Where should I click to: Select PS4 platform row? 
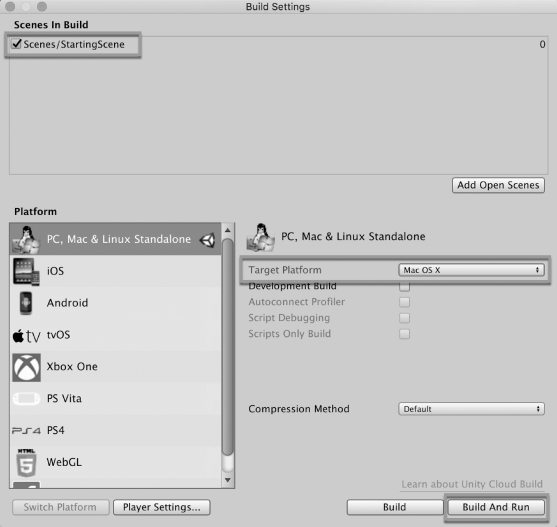click(x=115, y=430)
